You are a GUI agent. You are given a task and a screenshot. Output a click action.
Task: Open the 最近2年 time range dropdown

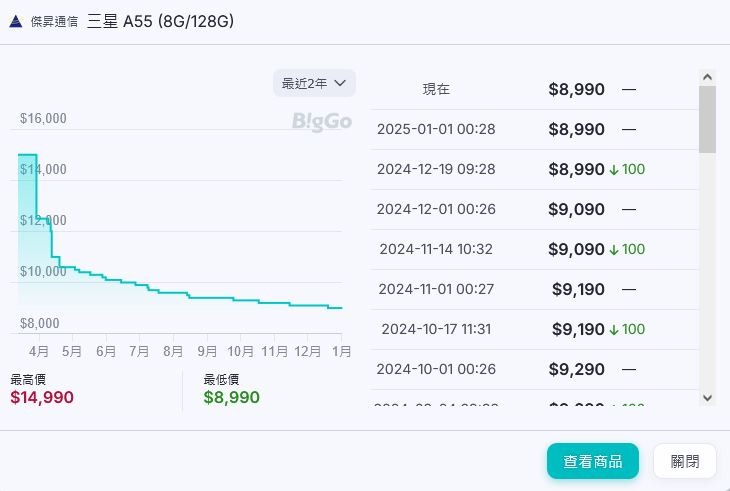(314, 83)
